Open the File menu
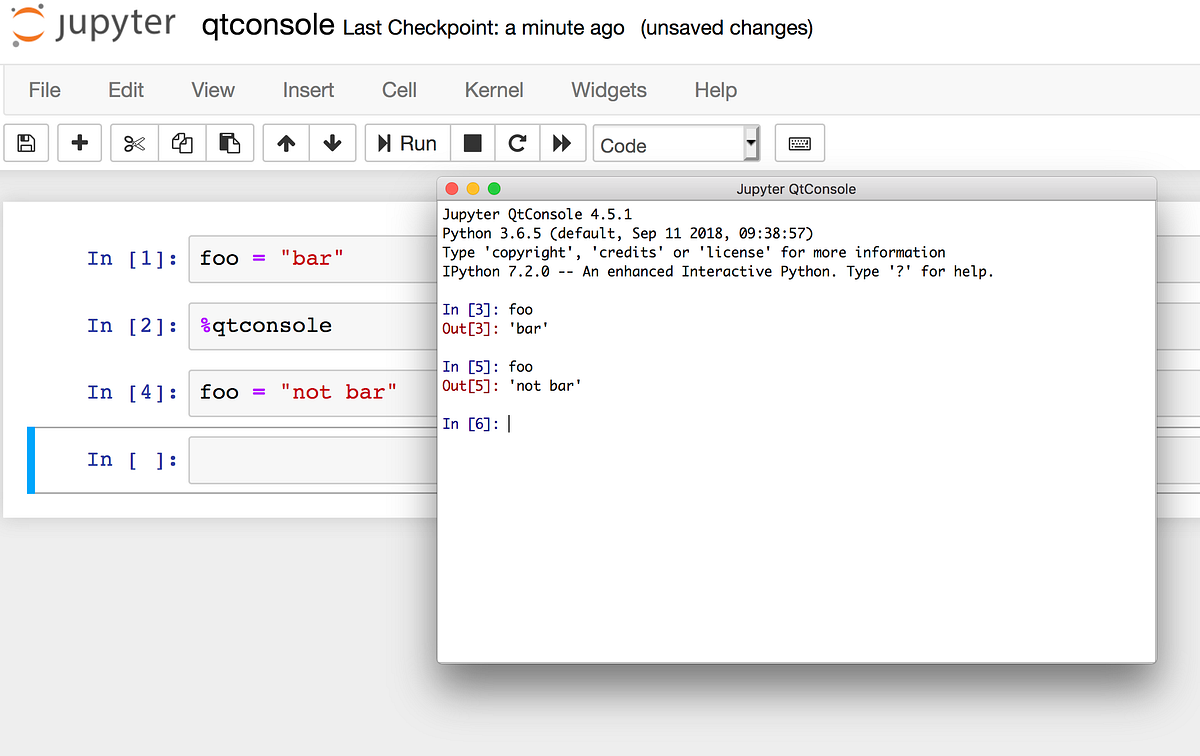 pos(44,90)
